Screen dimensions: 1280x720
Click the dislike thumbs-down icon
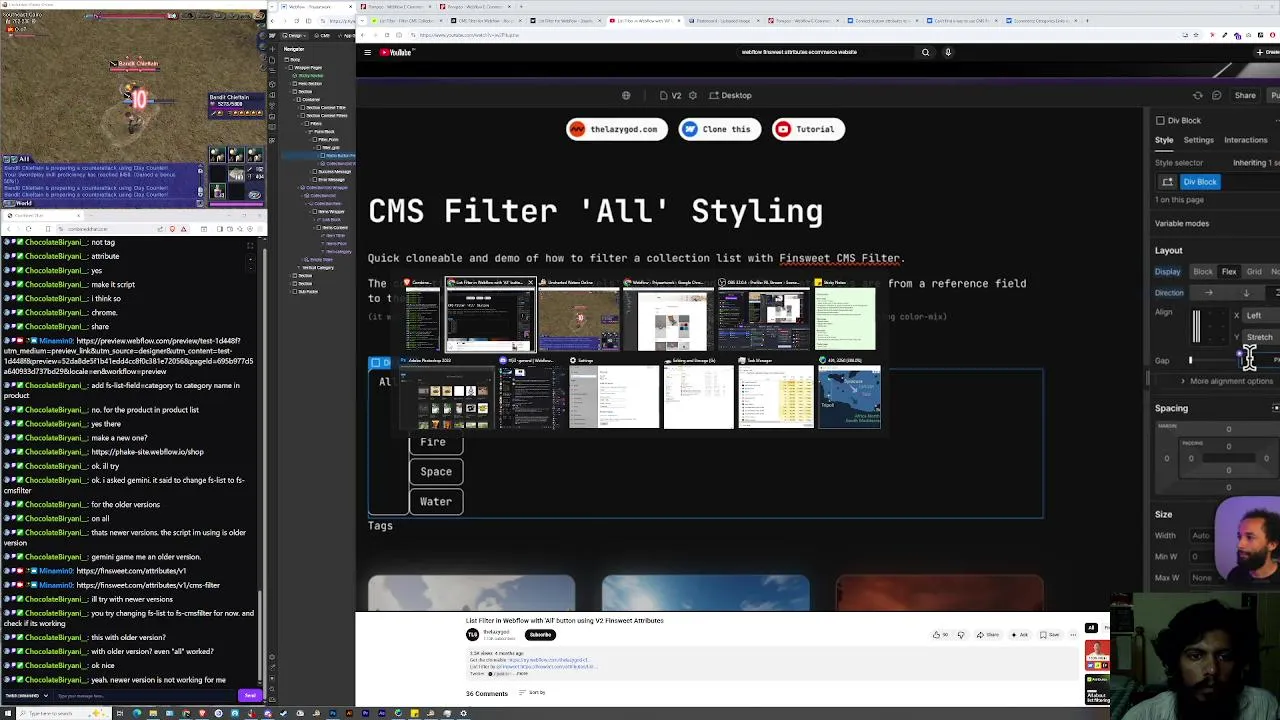(961, 635)
